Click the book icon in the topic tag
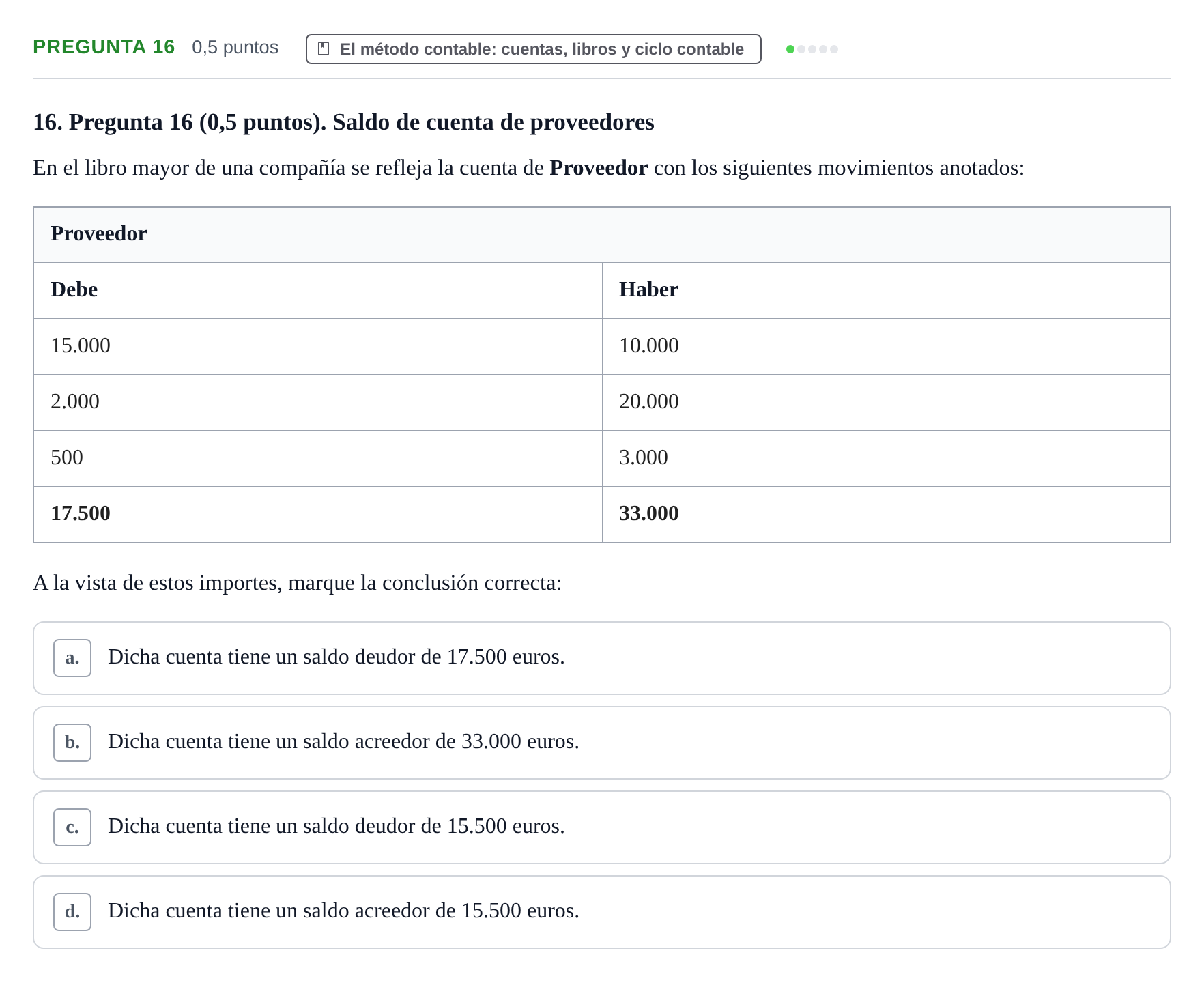 (324, 49)
